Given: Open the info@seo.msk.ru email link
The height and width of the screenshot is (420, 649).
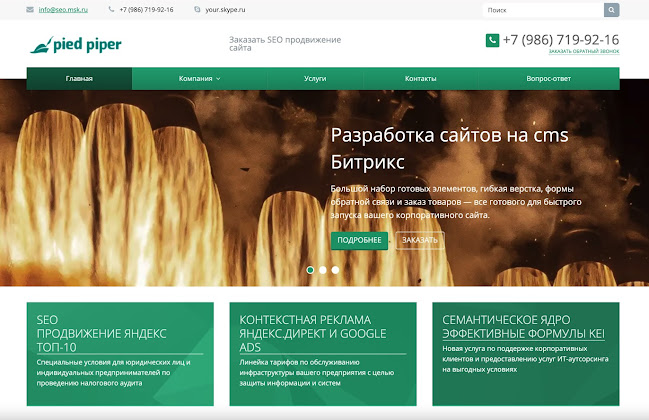Looking at the screenshot, I should pyautogui.click(x=63, y=10).
